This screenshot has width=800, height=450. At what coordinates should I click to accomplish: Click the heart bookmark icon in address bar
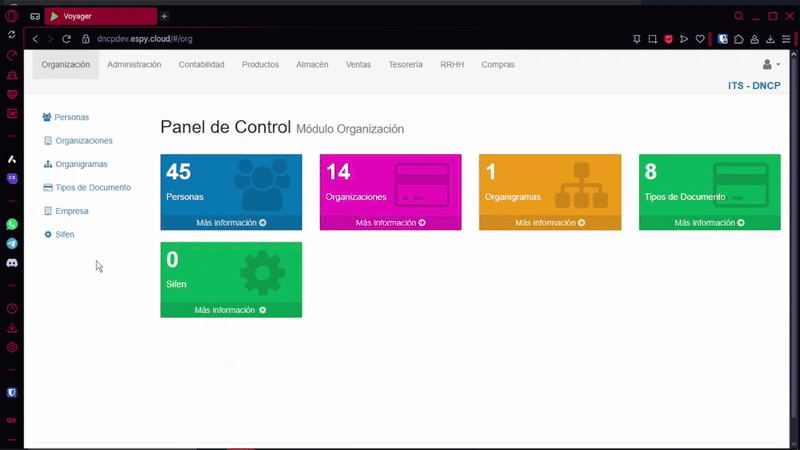[700, 39]
